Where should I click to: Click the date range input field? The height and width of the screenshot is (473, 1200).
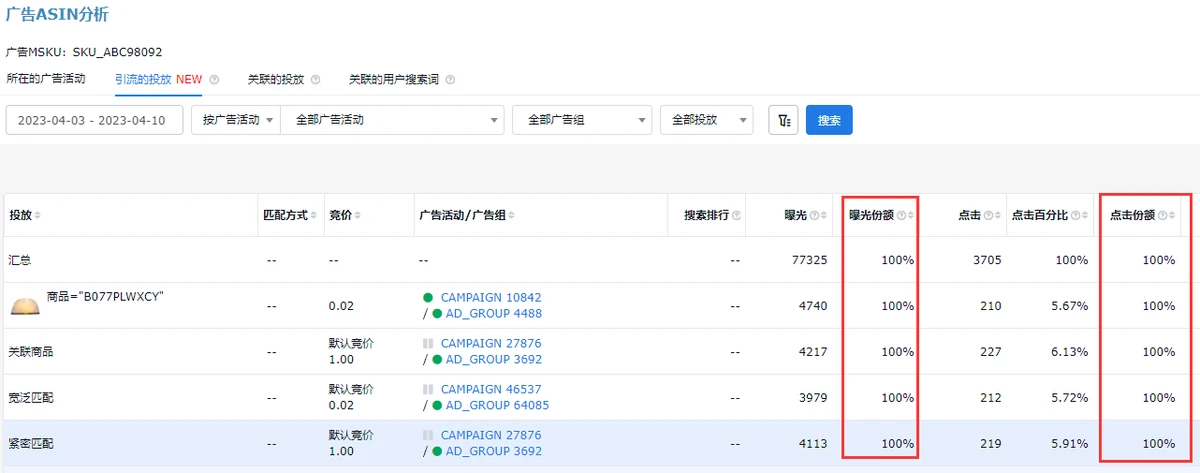95,120
